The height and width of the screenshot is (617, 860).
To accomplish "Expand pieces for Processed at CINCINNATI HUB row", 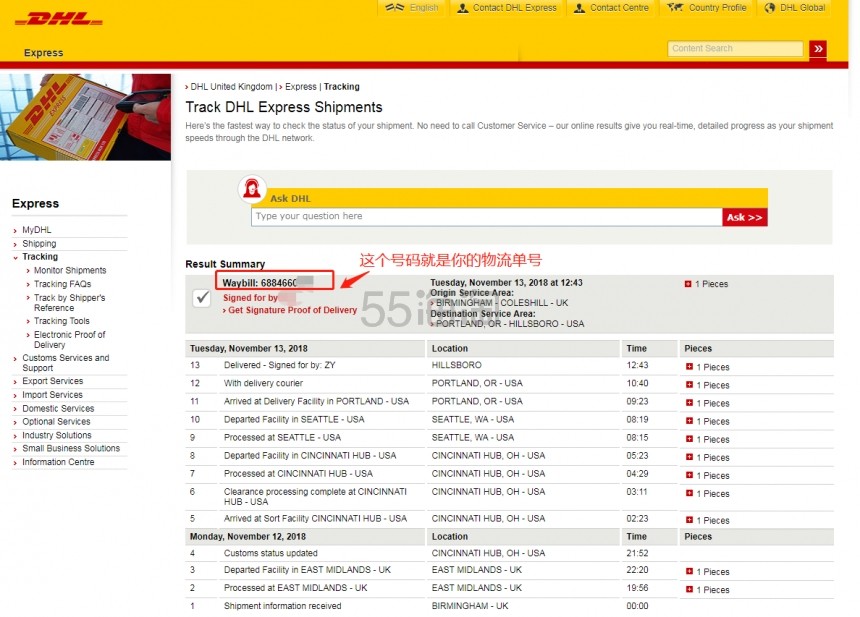I will tap(689, 475).
